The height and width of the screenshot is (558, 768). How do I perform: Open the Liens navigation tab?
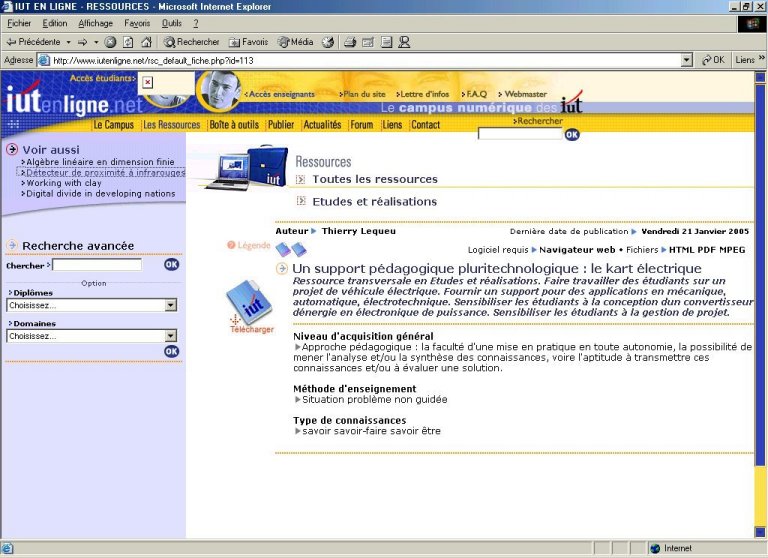pyautogui.click(x=392, y=125)
